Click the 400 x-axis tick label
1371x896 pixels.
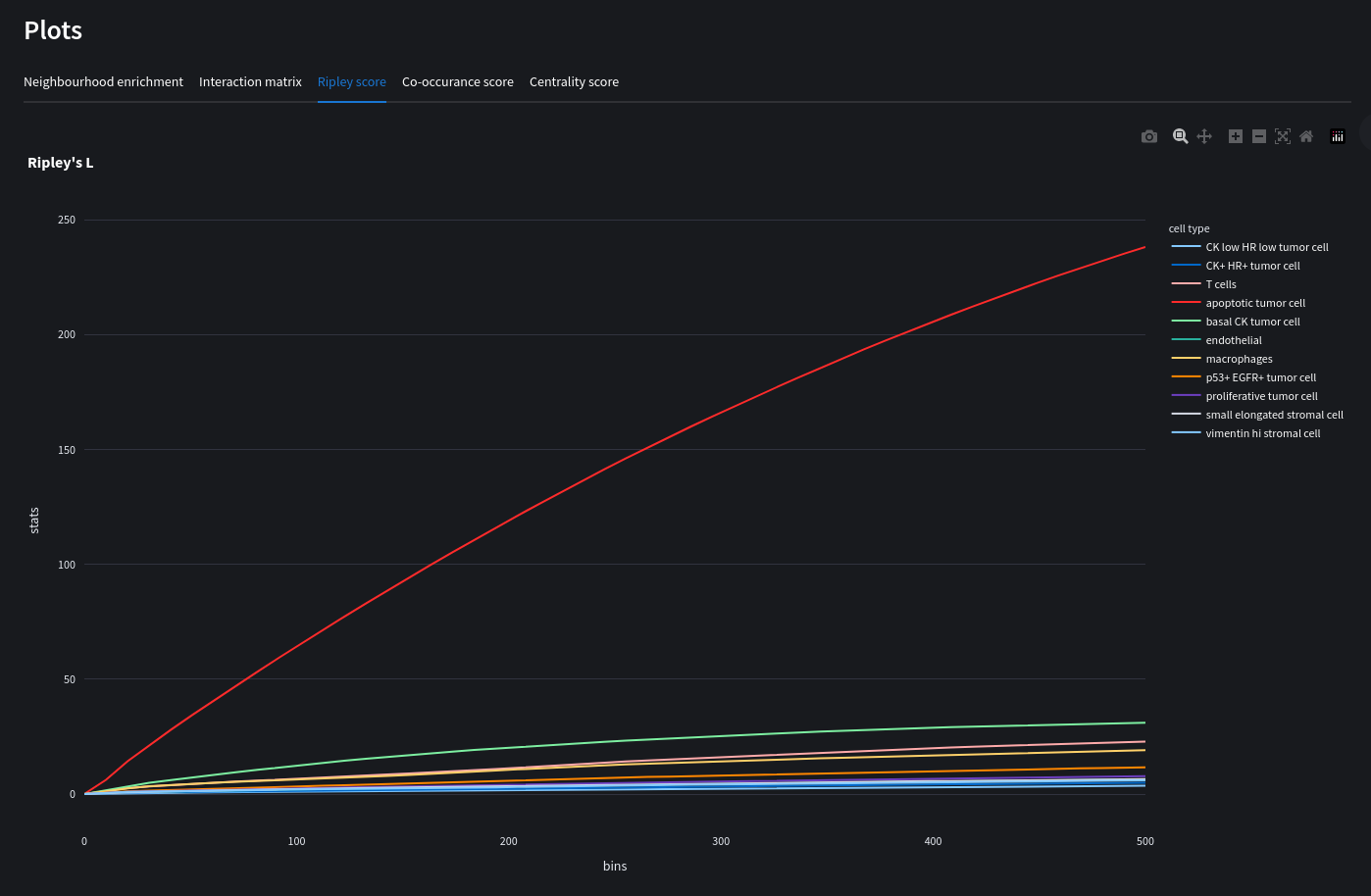(x=934, y=841)
